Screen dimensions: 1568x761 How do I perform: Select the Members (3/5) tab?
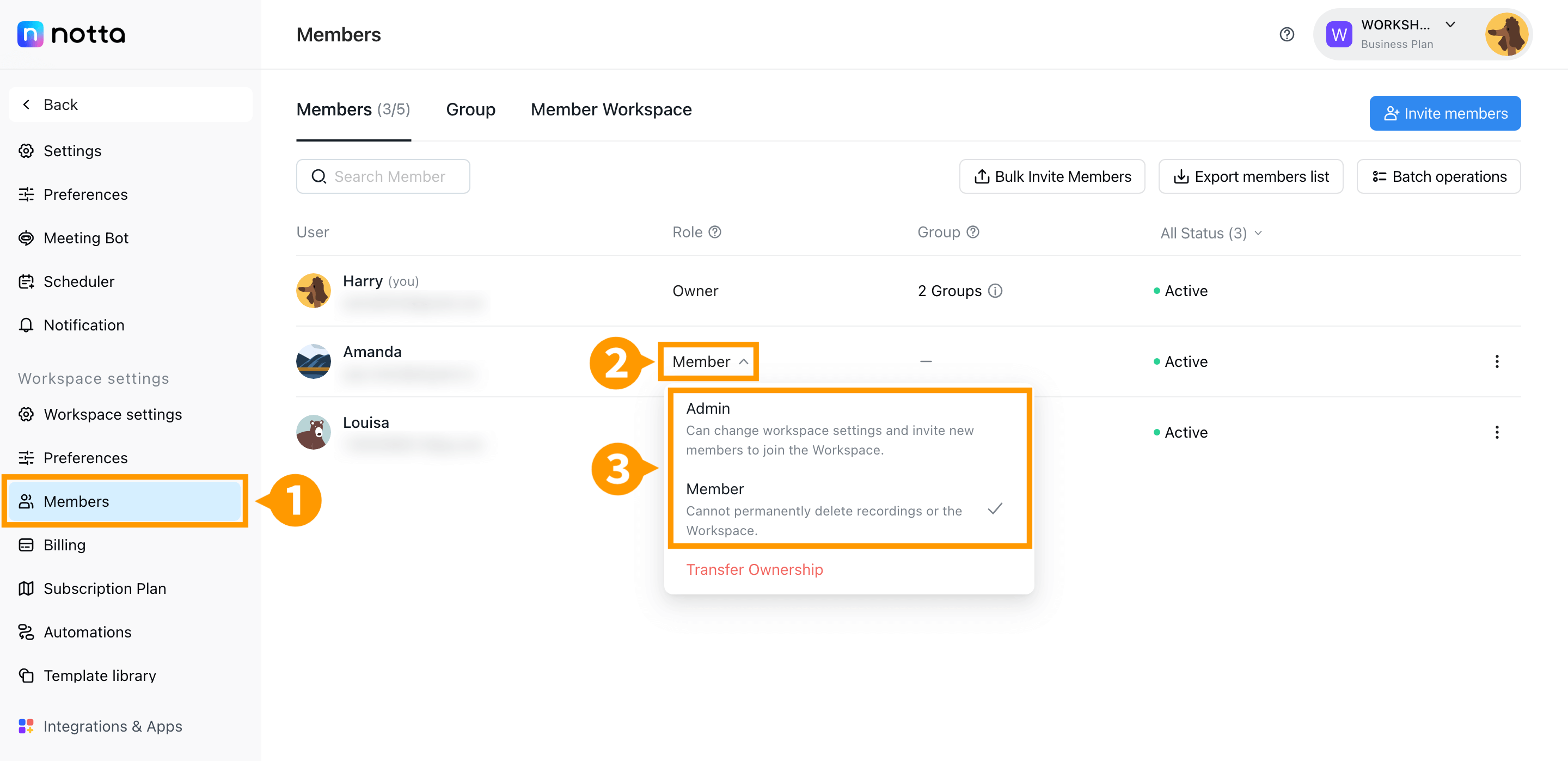point(353,109)
